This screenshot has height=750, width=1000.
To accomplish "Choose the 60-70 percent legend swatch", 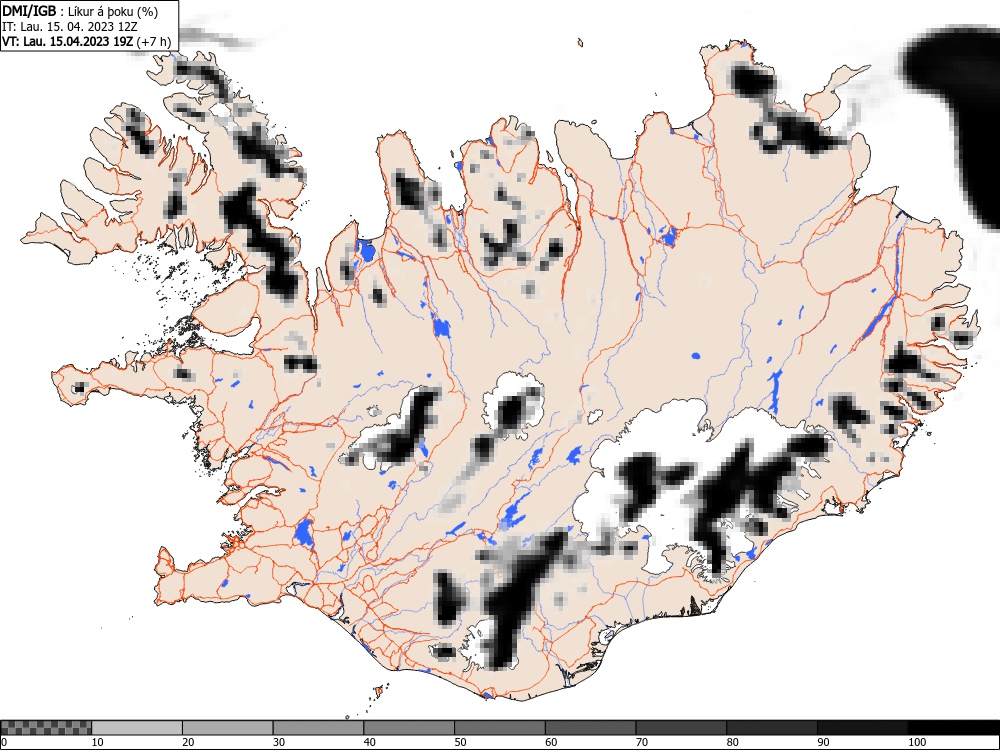I will pos(591,728).
